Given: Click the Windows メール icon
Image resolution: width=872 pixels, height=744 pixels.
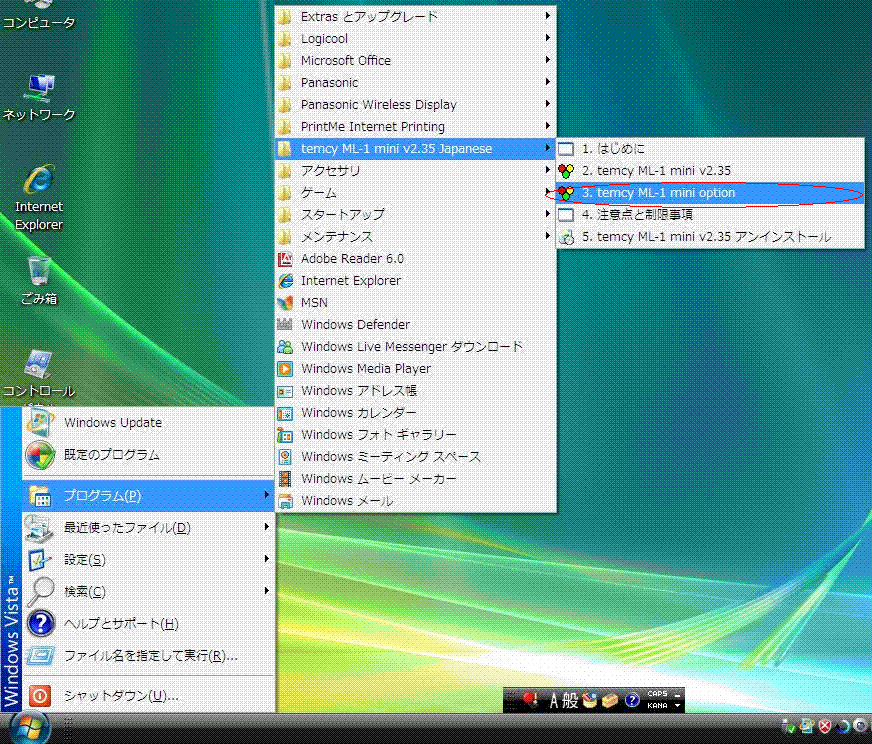Looking at the screenshot, I should coord(285,501).
